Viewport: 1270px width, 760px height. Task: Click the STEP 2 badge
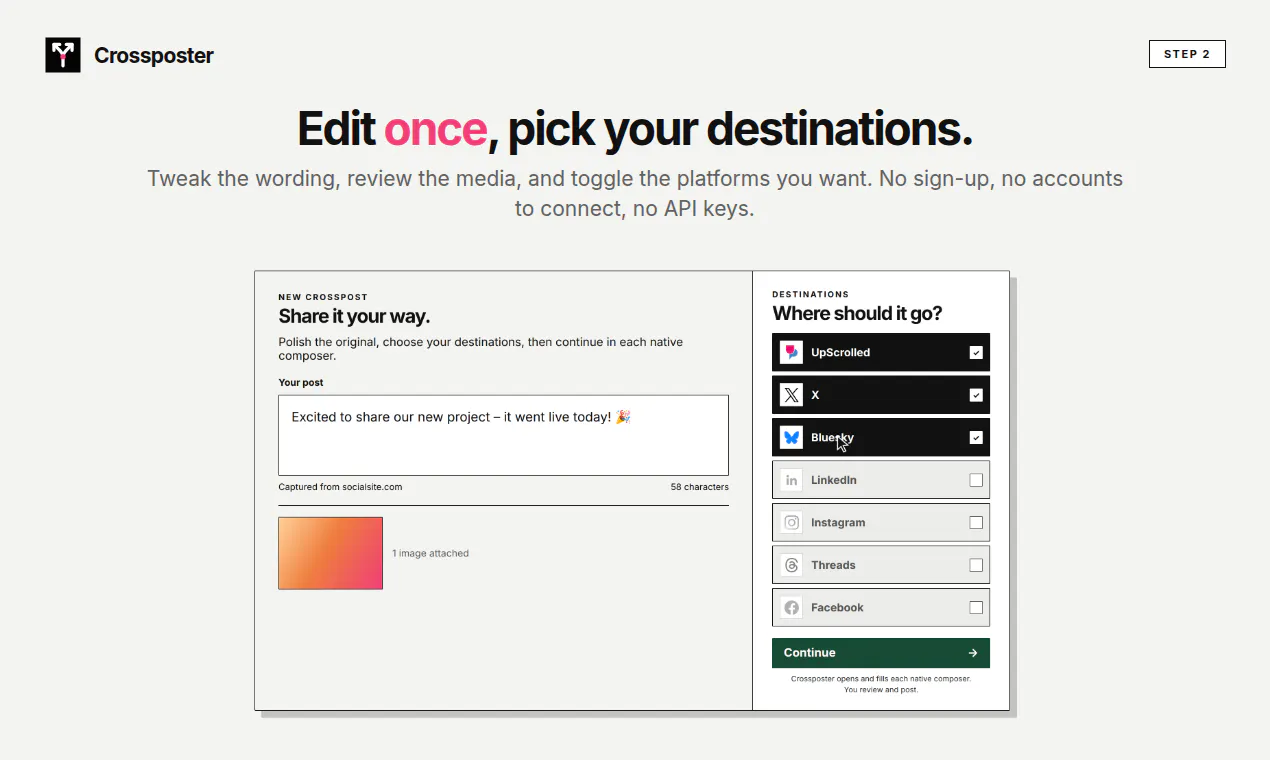[x=1187, y=54]
